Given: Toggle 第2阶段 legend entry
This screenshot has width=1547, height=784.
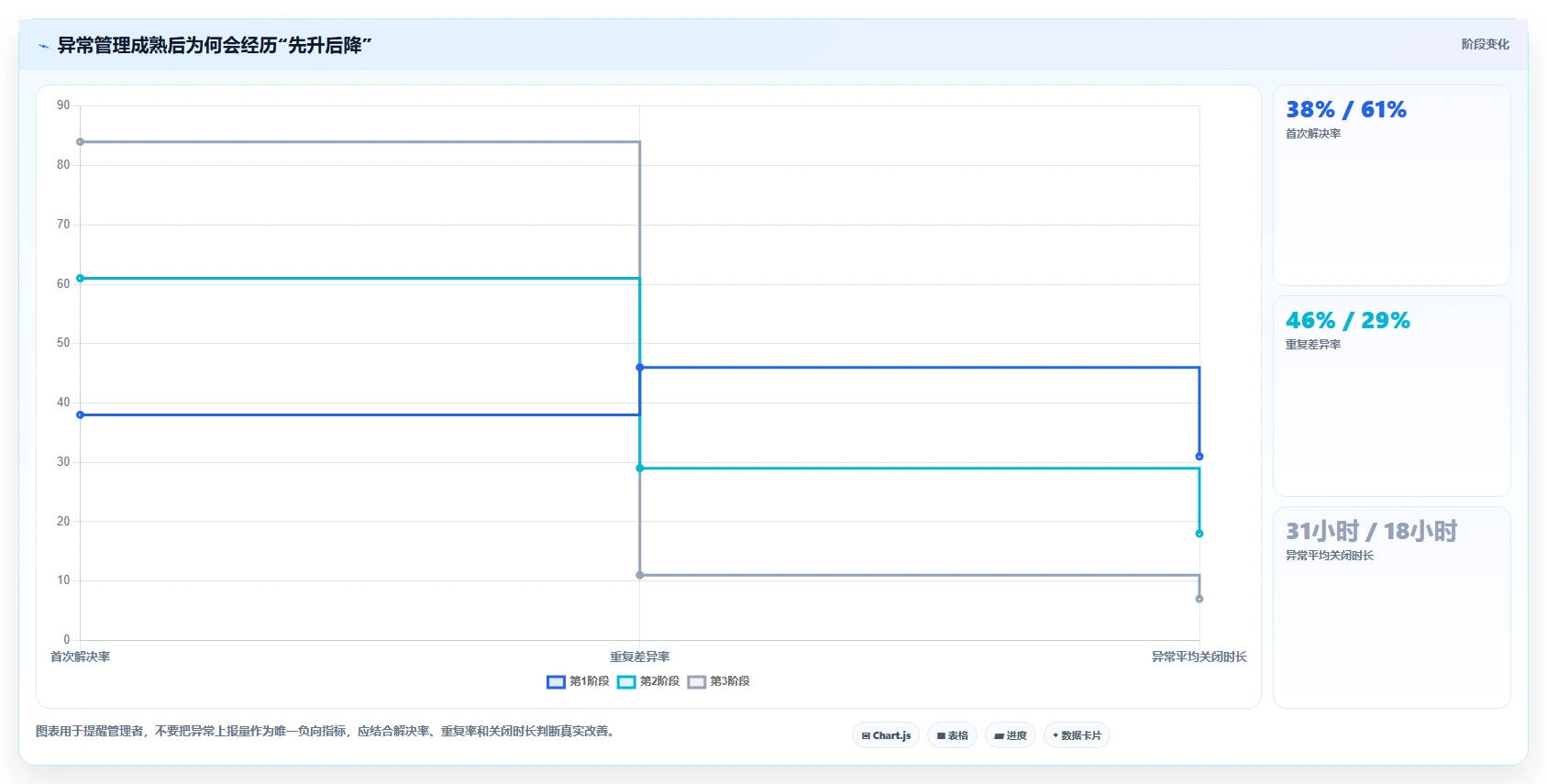Looking at the screenshot, I should (x=648, y=681).
